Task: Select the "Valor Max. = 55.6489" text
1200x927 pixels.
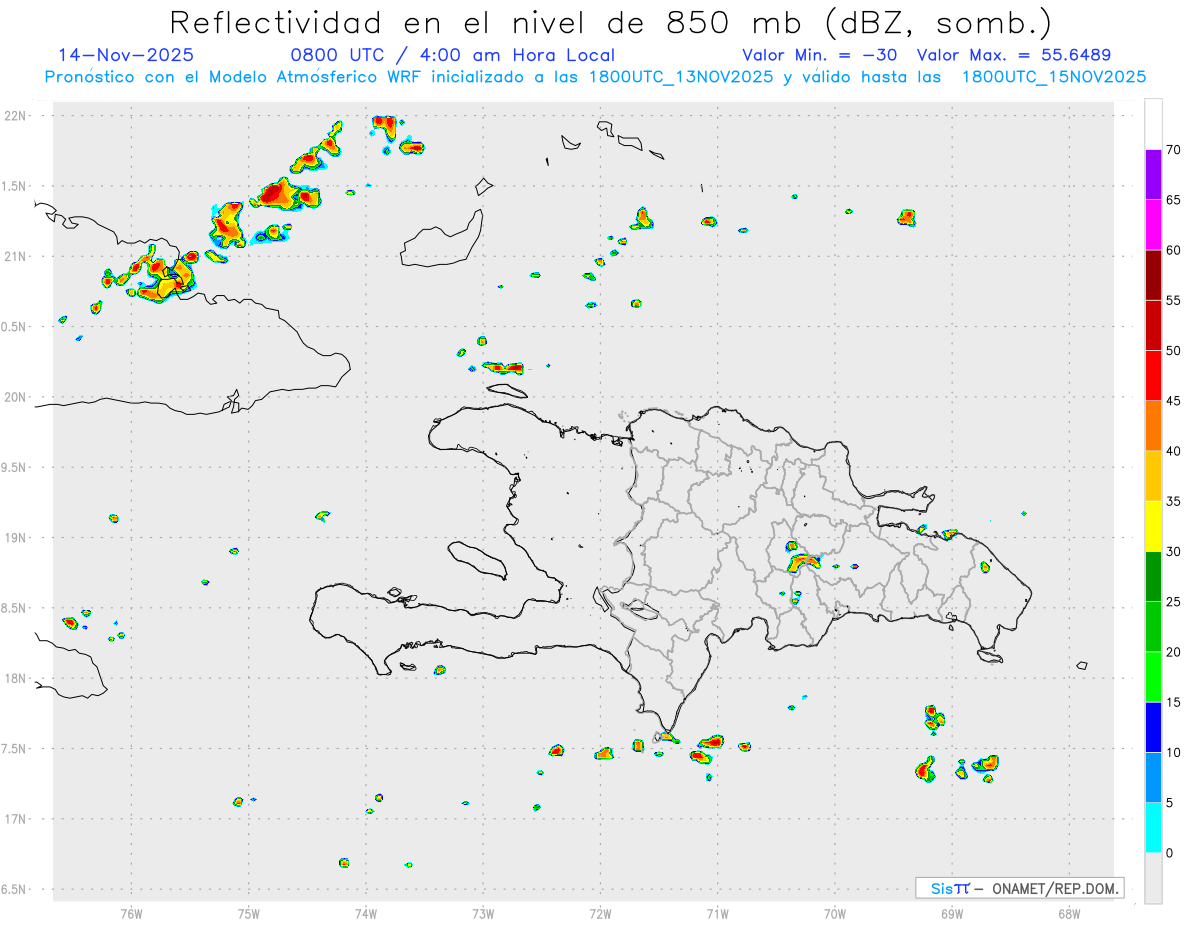Action: 1014,55
